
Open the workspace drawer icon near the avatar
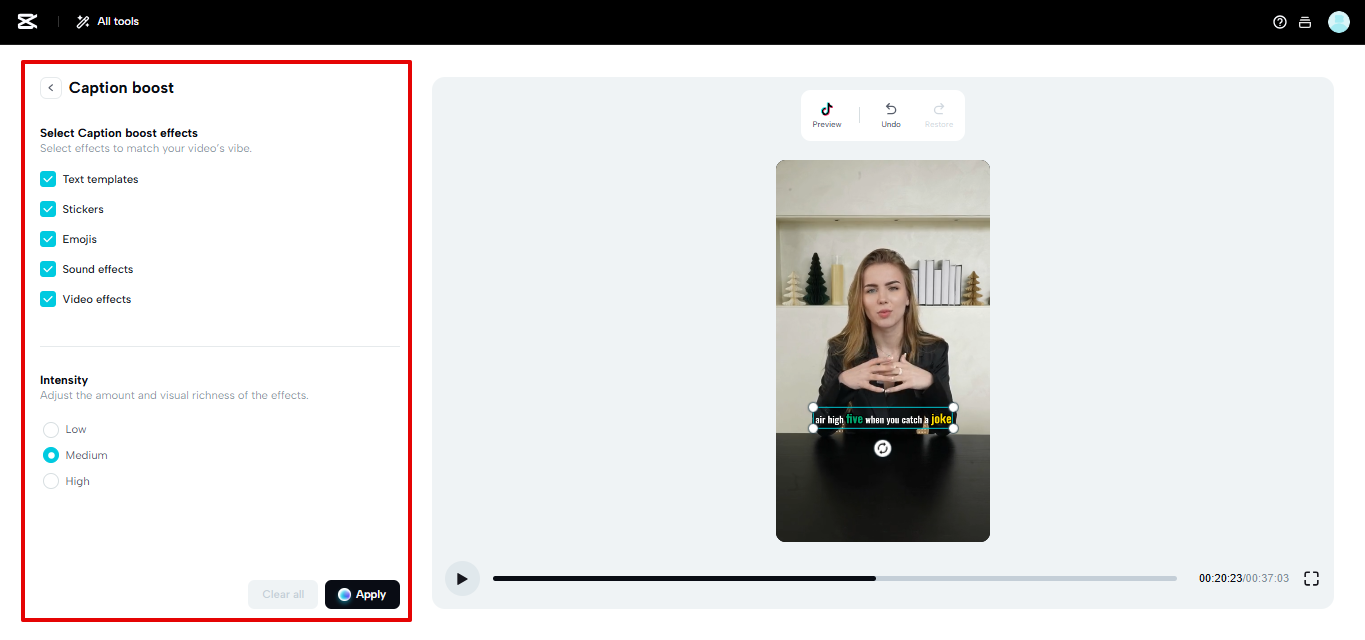1305,21
